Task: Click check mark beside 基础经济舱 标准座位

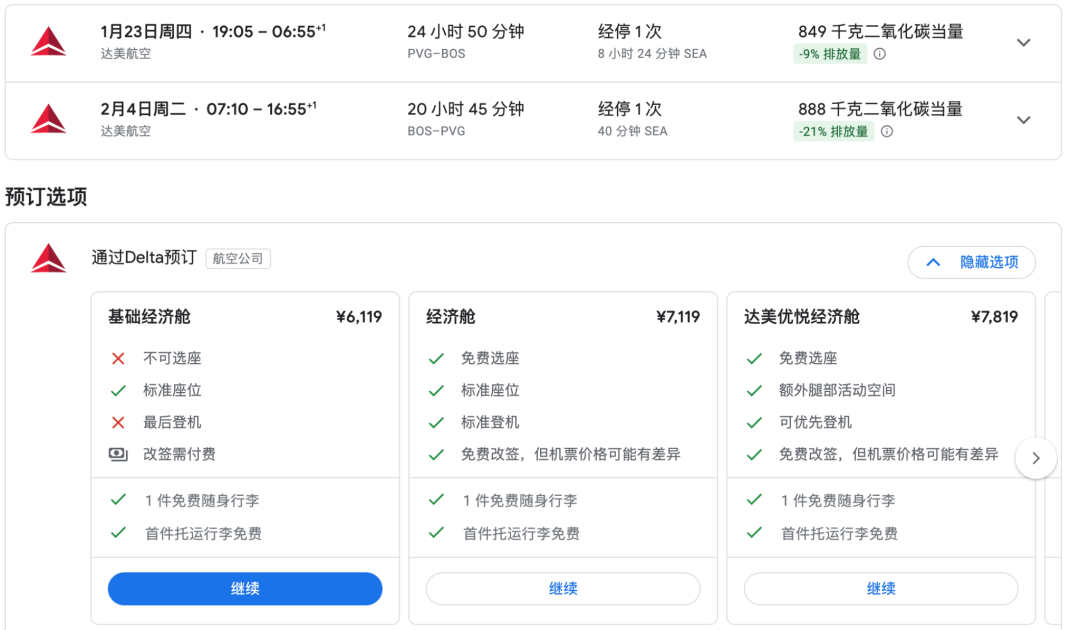Action: 118,390
